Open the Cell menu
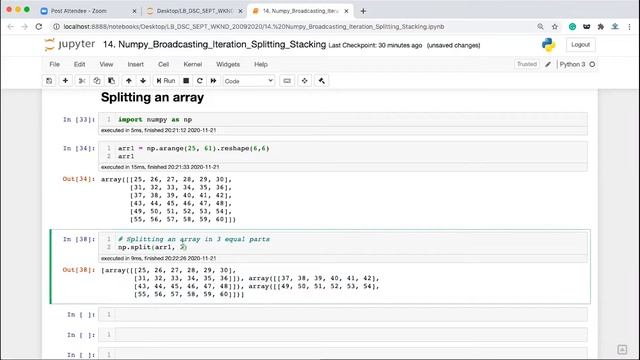The image size is (640, 360). coord(163,64)
